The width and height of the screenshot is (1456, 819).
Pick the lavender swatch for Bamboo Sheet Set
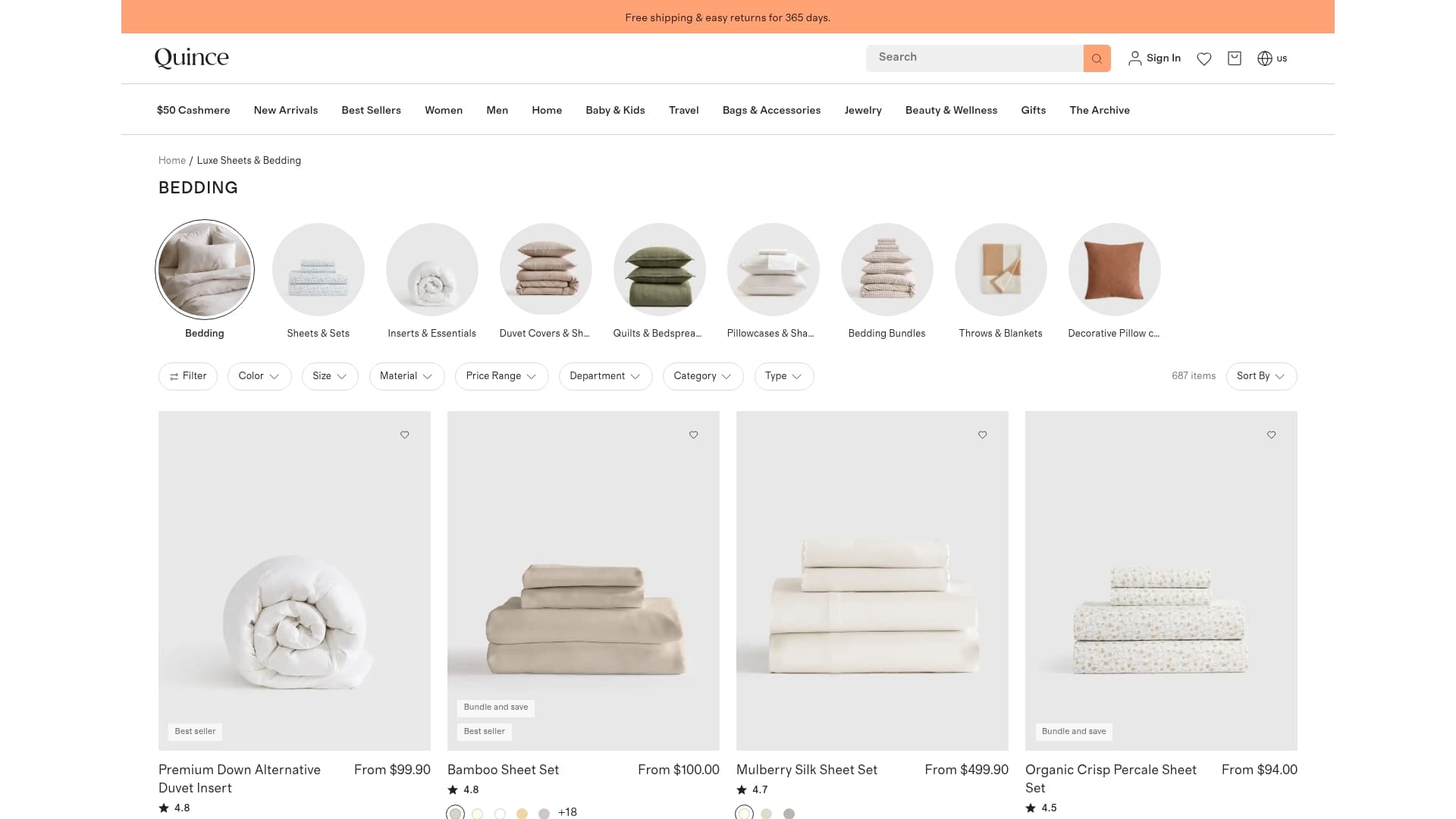click(544, 813)
